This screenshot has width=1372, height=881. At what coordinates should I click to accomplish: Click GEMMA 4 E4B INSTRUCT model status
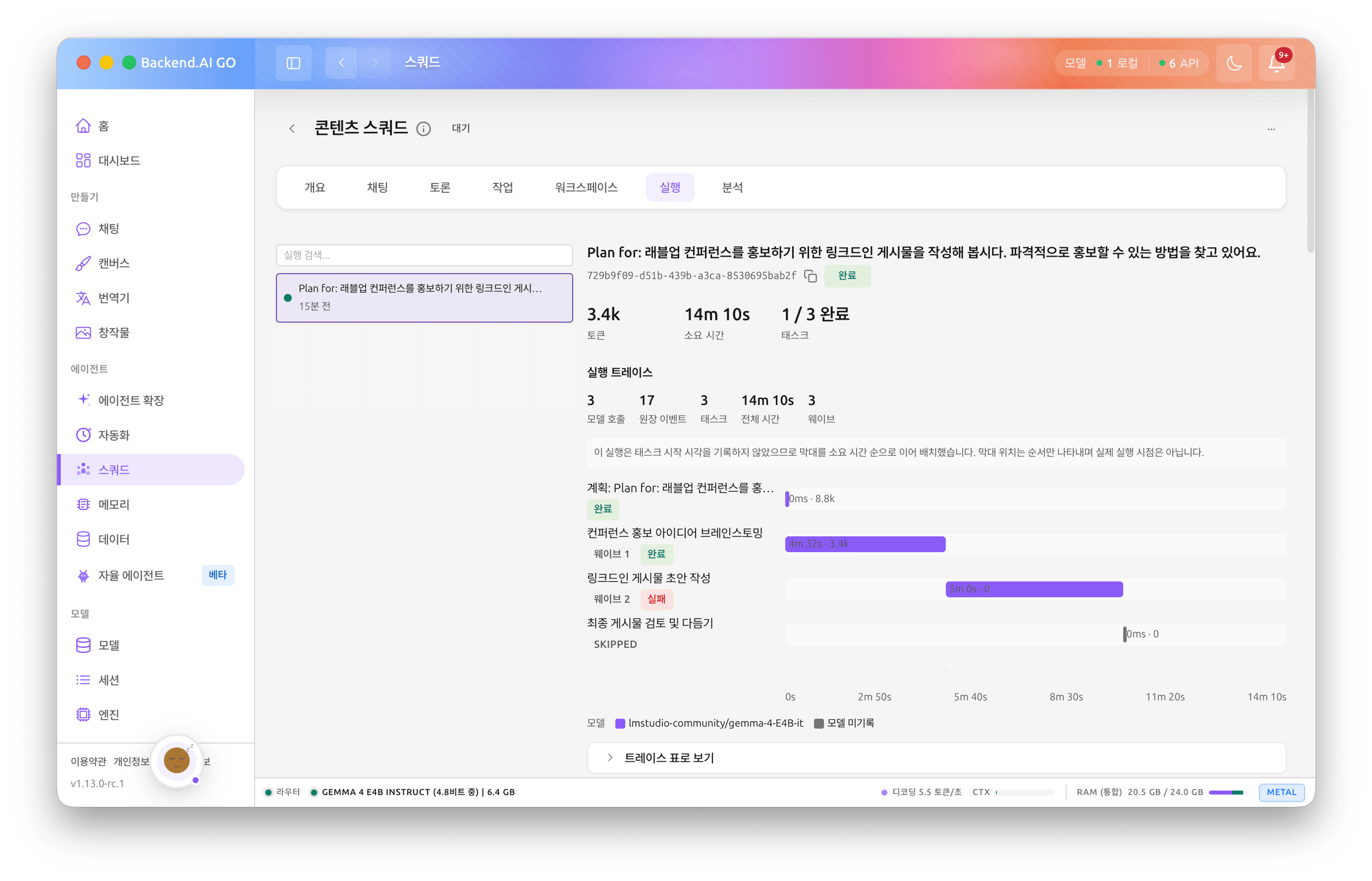pyautogui.click(x=413, y=792)
